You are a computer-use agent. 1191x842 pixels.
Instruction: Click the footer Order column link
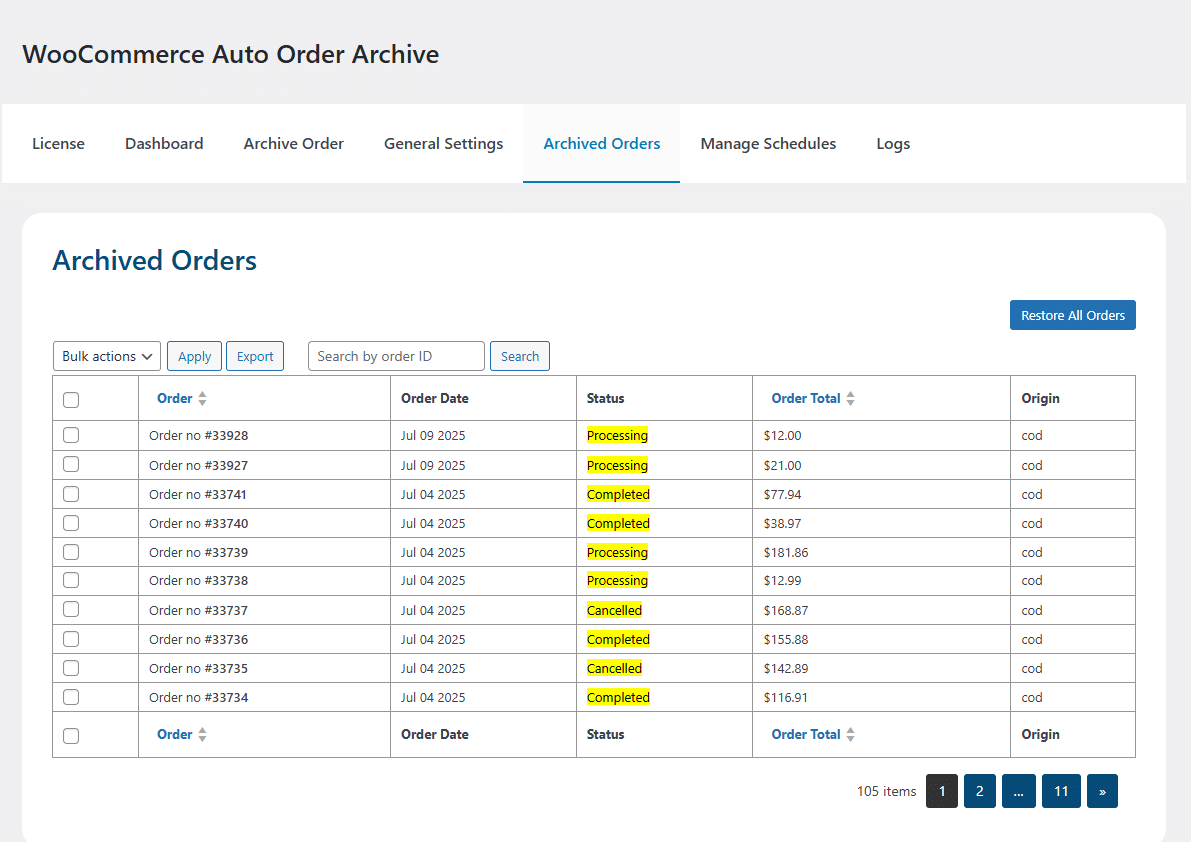[175, 734]
